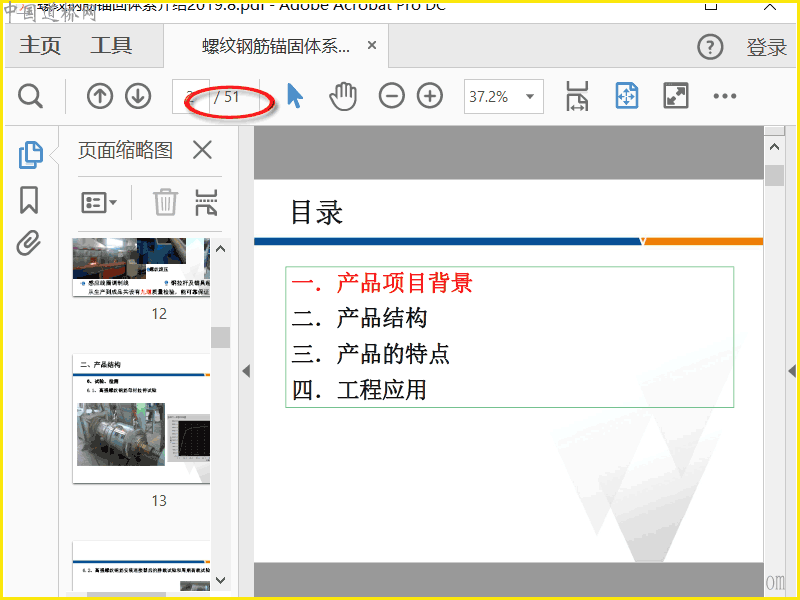Viewport: 800px width, 600px height.
Task: Collapse the left navigation pane arrow
Action: (246, 371)
